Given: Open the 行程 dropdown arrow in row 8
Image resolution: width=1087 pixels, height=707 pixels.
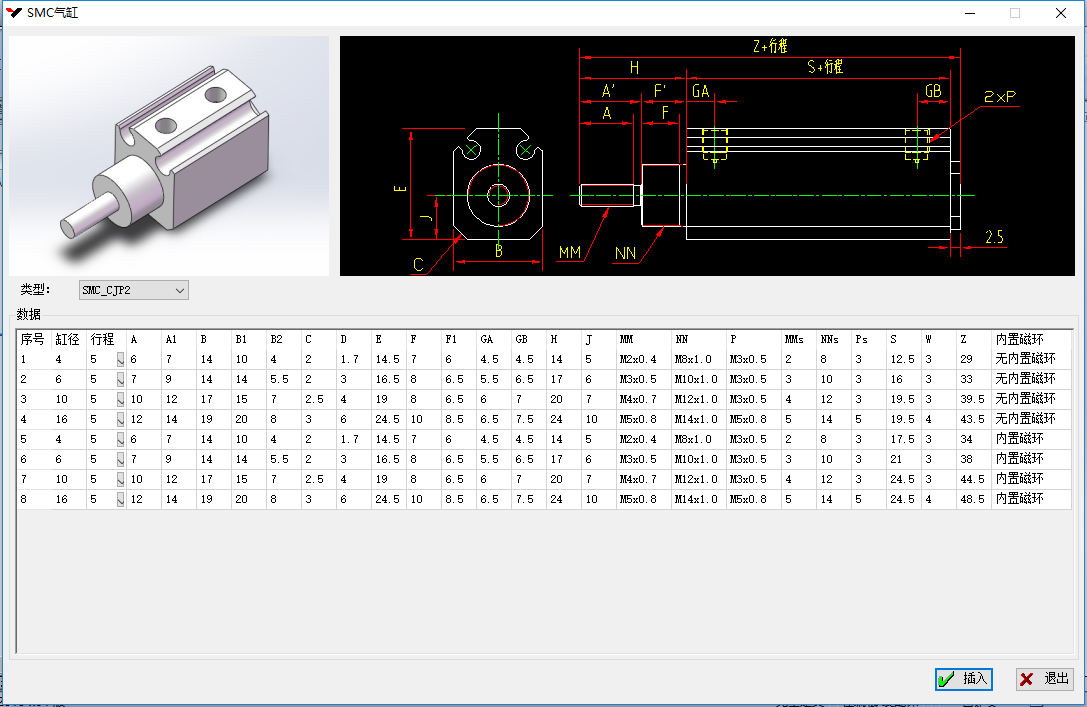Looking at the screenshot, I should click(121, 499).
